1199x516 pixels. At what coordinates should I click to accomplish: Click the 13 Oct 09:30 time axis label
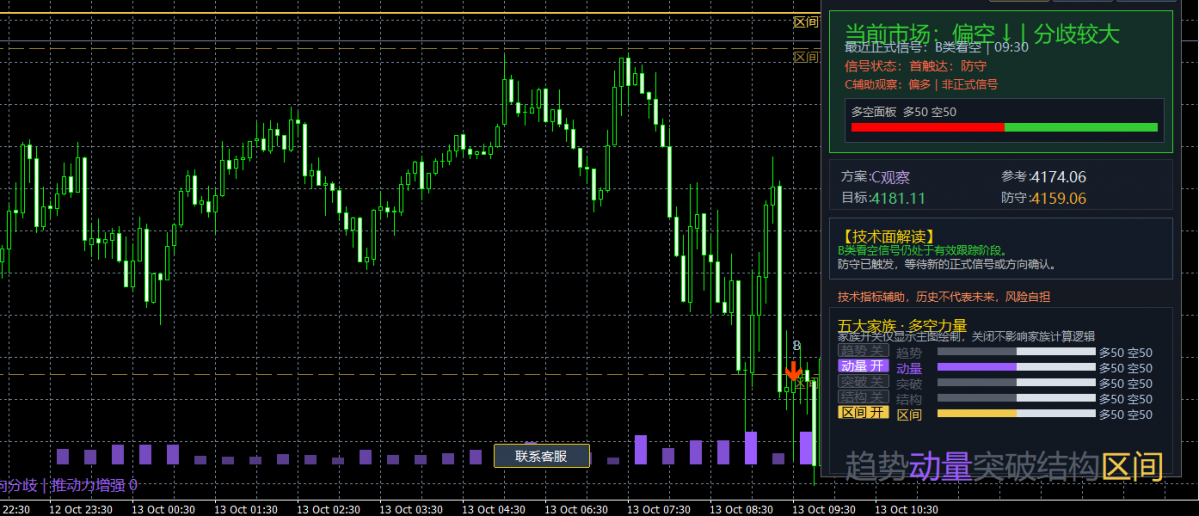pos(823,509)
